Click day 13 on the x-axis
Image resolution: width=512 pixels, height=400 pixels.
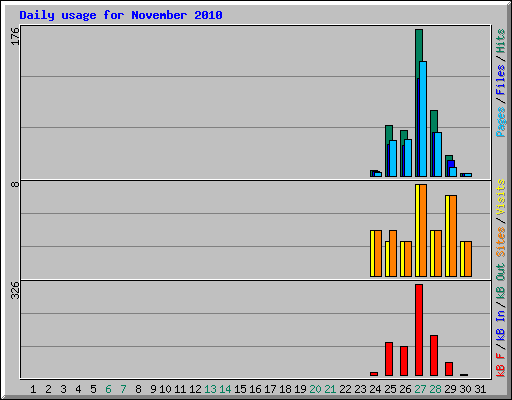tap(210, 389)
